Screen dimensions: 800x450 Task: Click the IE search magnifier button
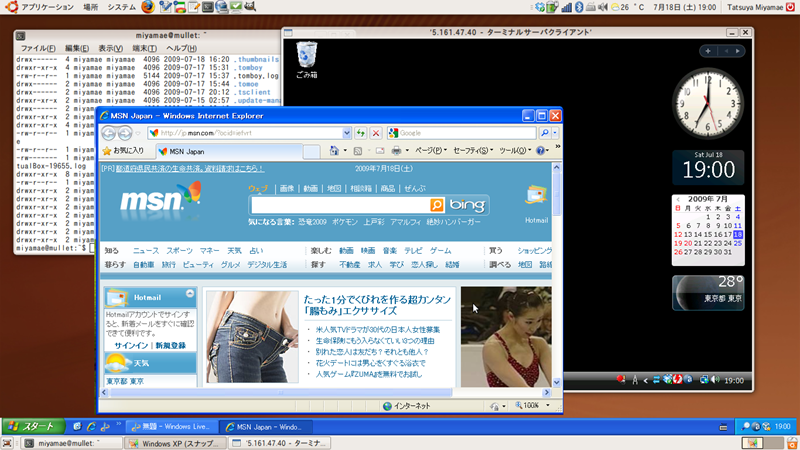pos(544,133)
